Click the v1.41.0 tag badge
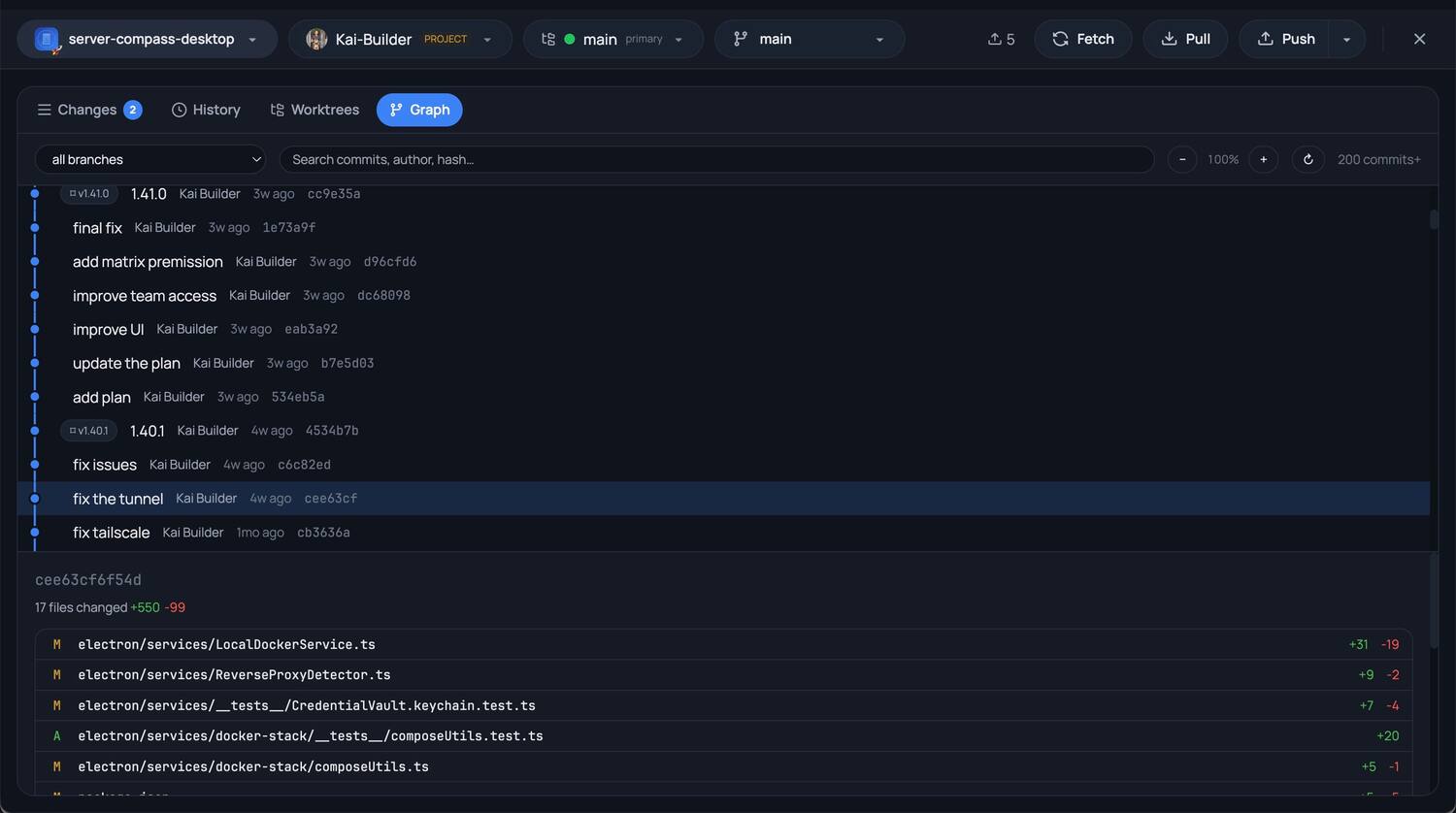Screen dimensions: 1456x813 pos(89,194)
